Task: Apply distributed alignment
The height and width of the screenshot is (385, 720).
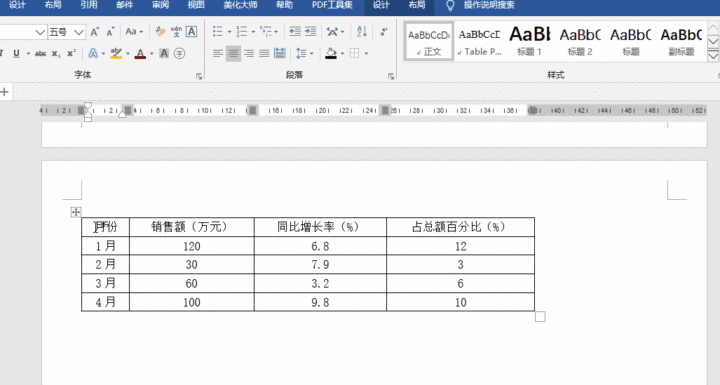Action: [x=280, y=53]
